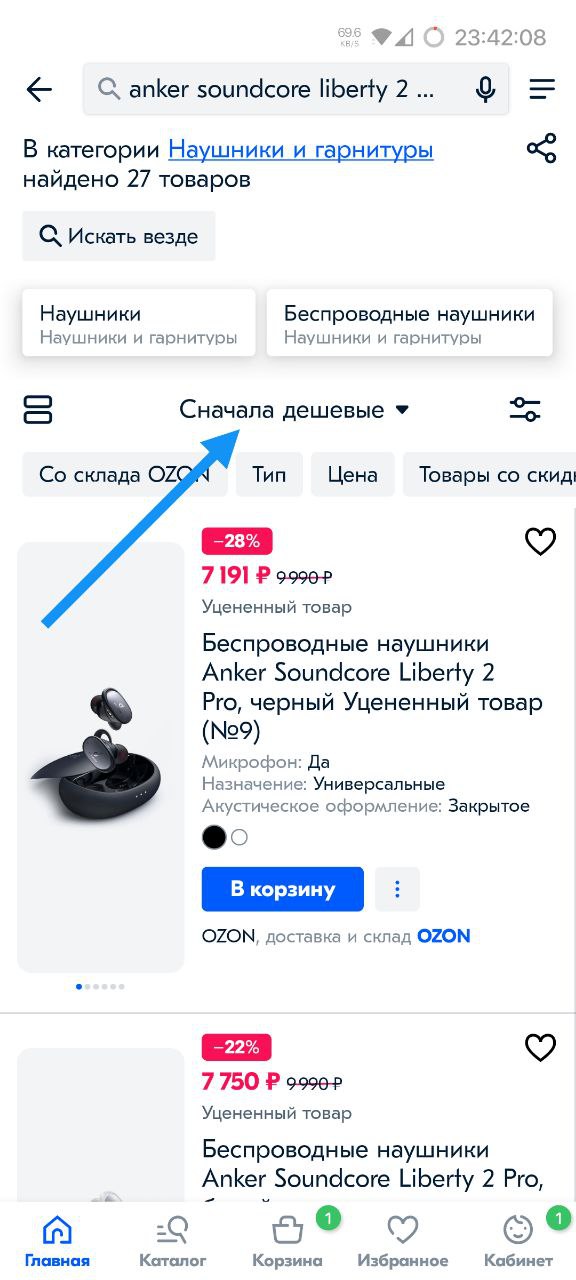576x1280 pixels.
Task: Expand Сначала дешевые sorting dropdown
Action: [294, 410]
